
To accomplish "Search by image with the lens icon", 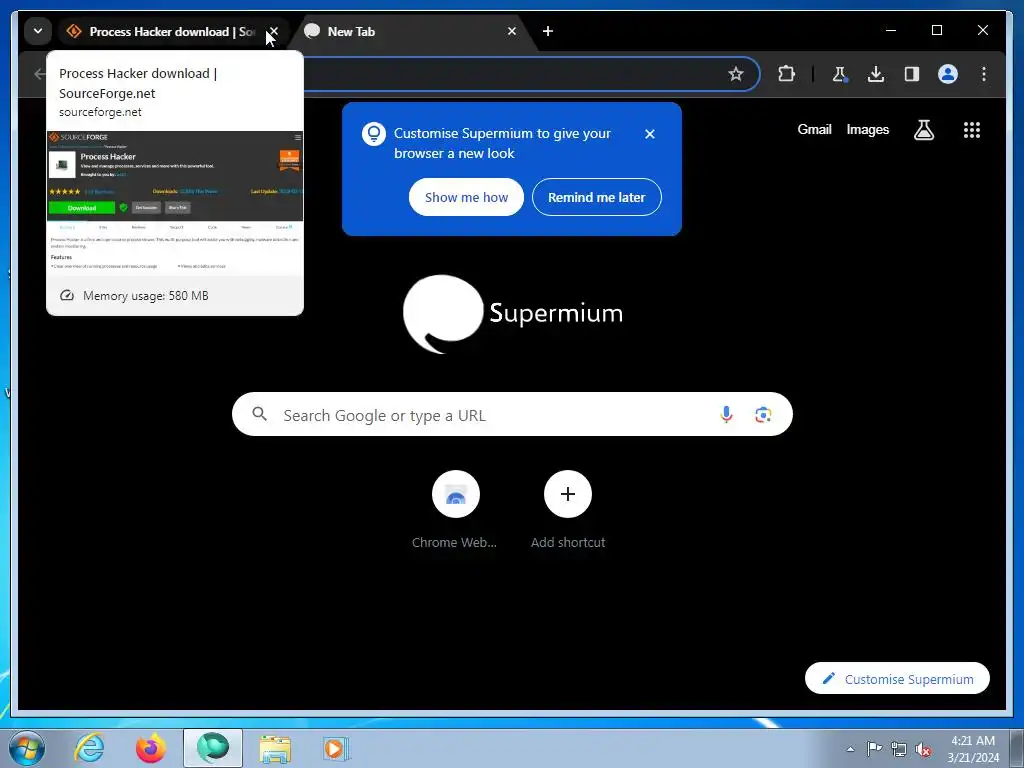I will 763,415.
